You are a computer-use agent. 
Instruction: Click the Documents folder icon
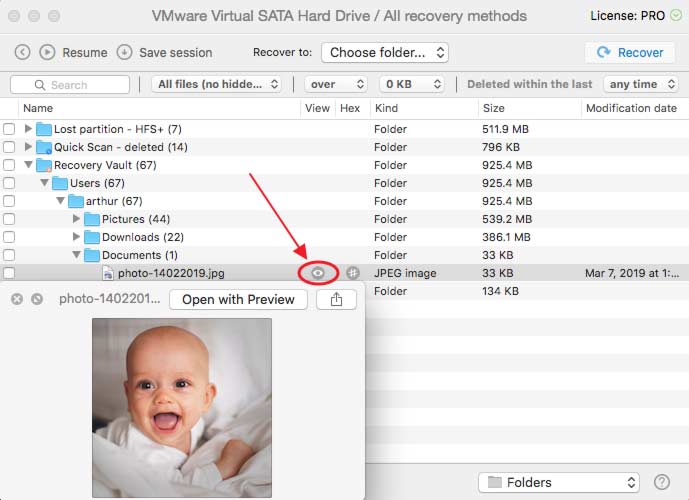[x=91, y=255]
